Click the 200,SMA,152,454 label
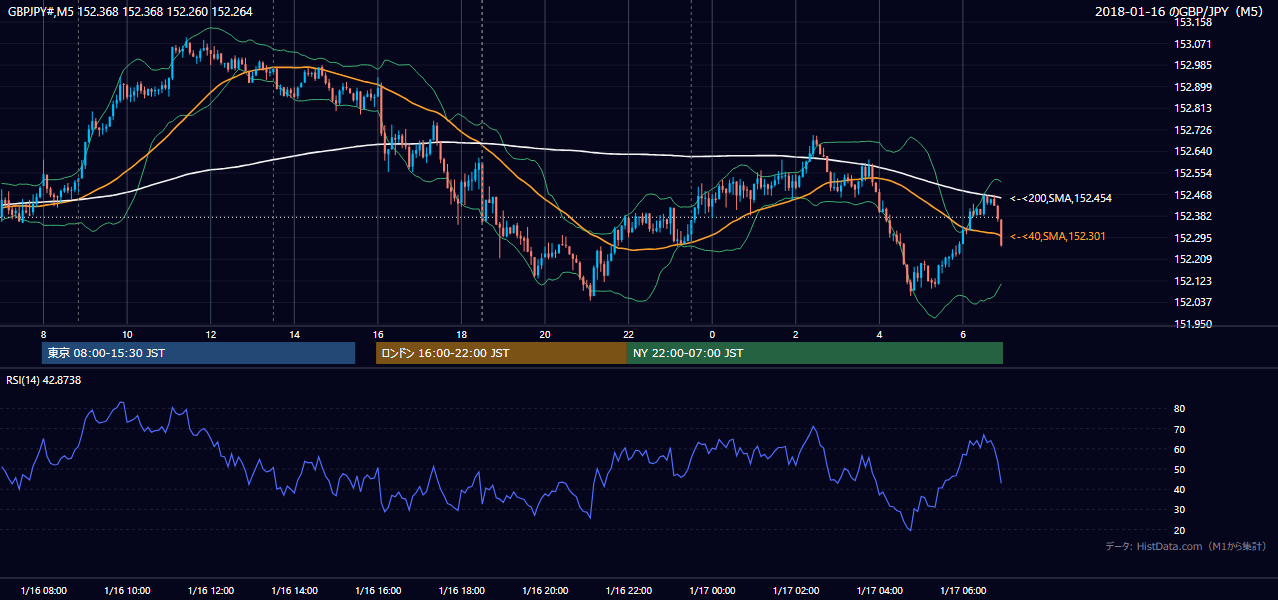The width and height of the screenshot is (1278, 600). pos(1060,198)
